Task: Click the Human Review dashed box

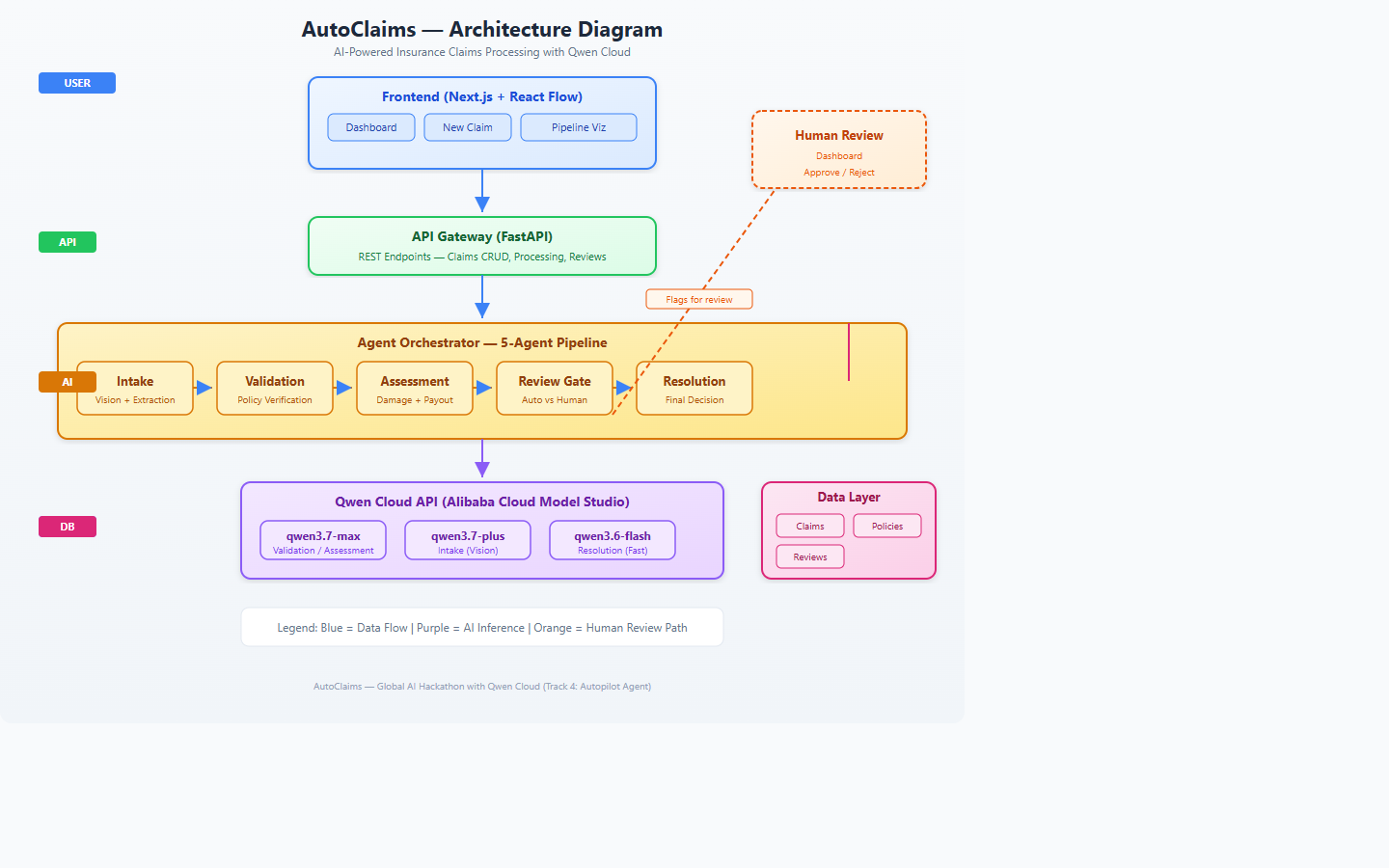Action: pos(839,149)
